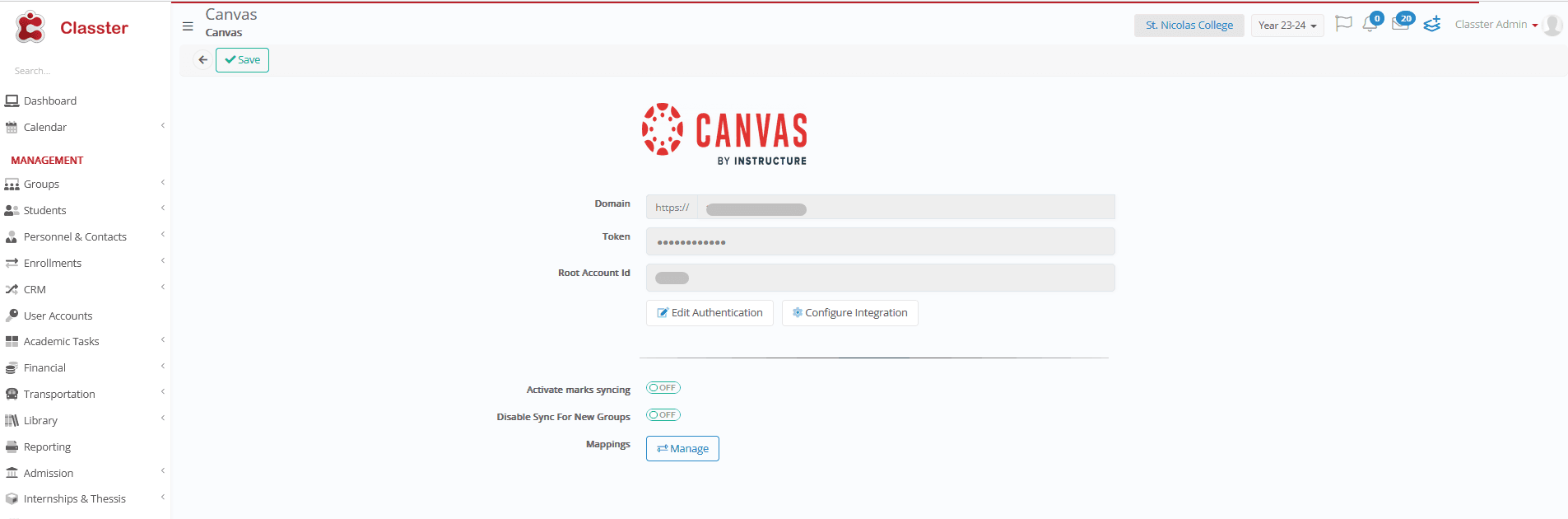Expand the Academic Tasks submenu chevron
This screenshot has height=519, width=1568.
pyautogui.click(x=163, y=340)
